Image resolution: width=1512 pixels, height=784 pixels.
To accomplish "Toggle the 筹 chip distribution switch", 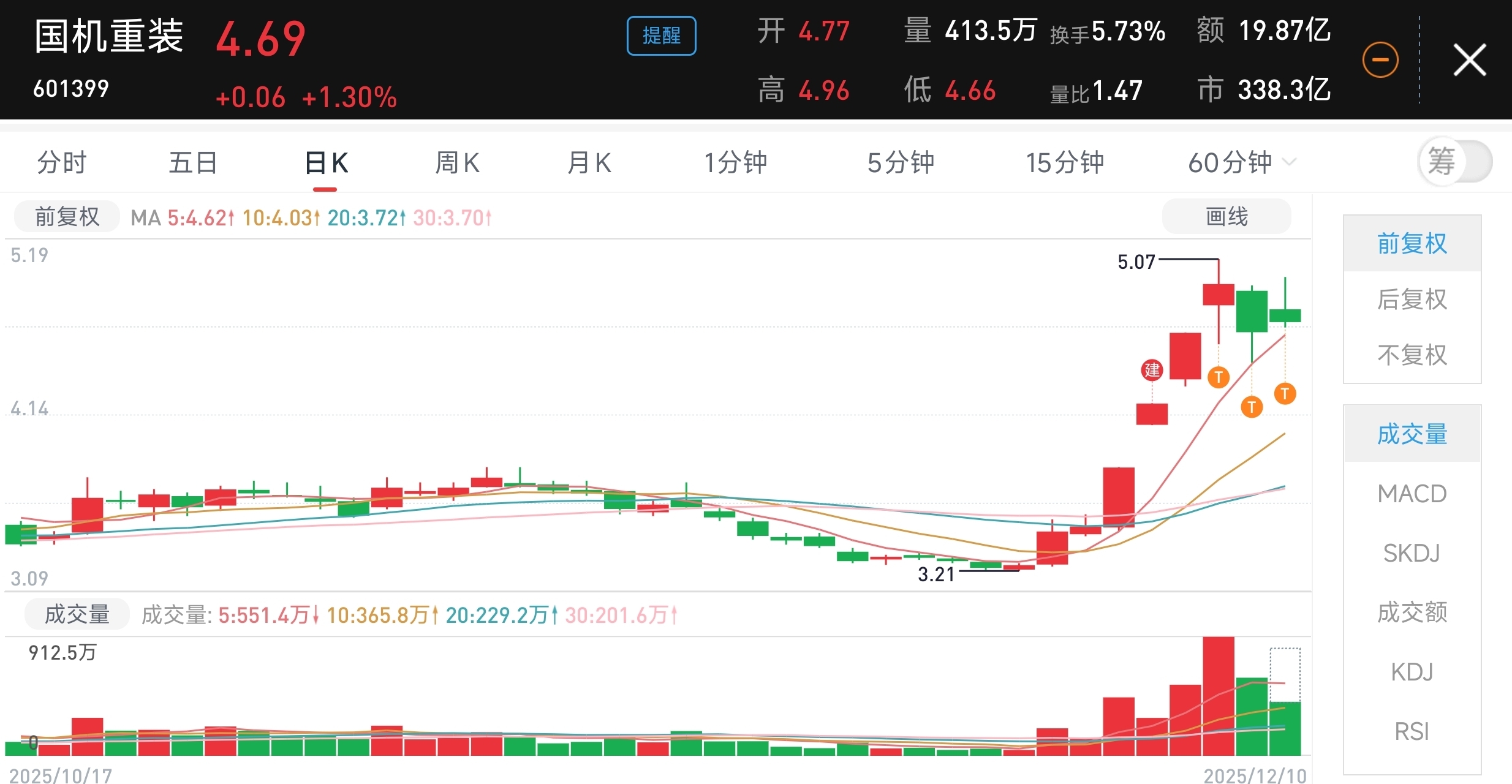I will click(x=1455, y=162).
